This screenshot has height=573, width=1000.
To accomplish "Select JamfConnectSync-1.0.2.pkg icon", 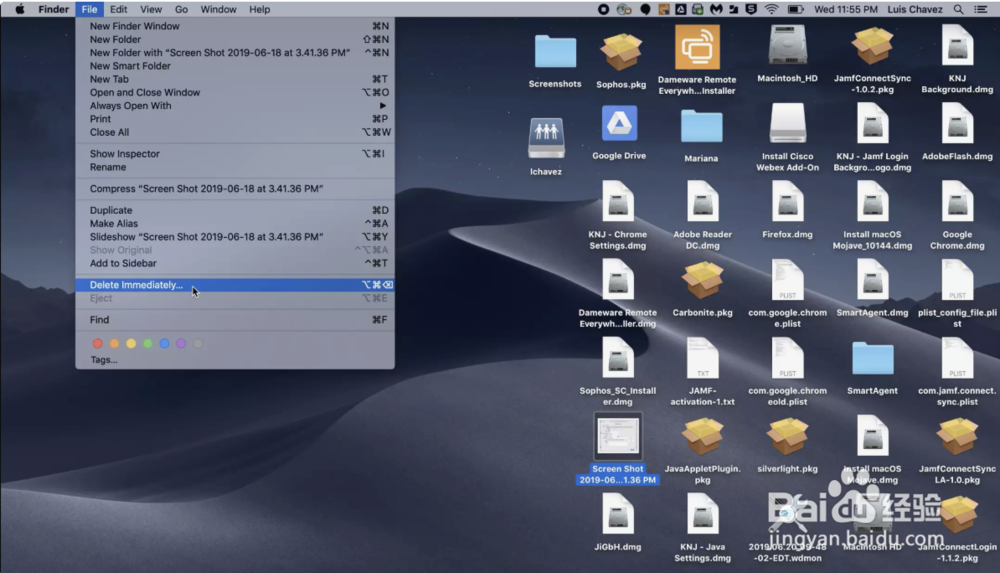I will [x=872, y=46].
